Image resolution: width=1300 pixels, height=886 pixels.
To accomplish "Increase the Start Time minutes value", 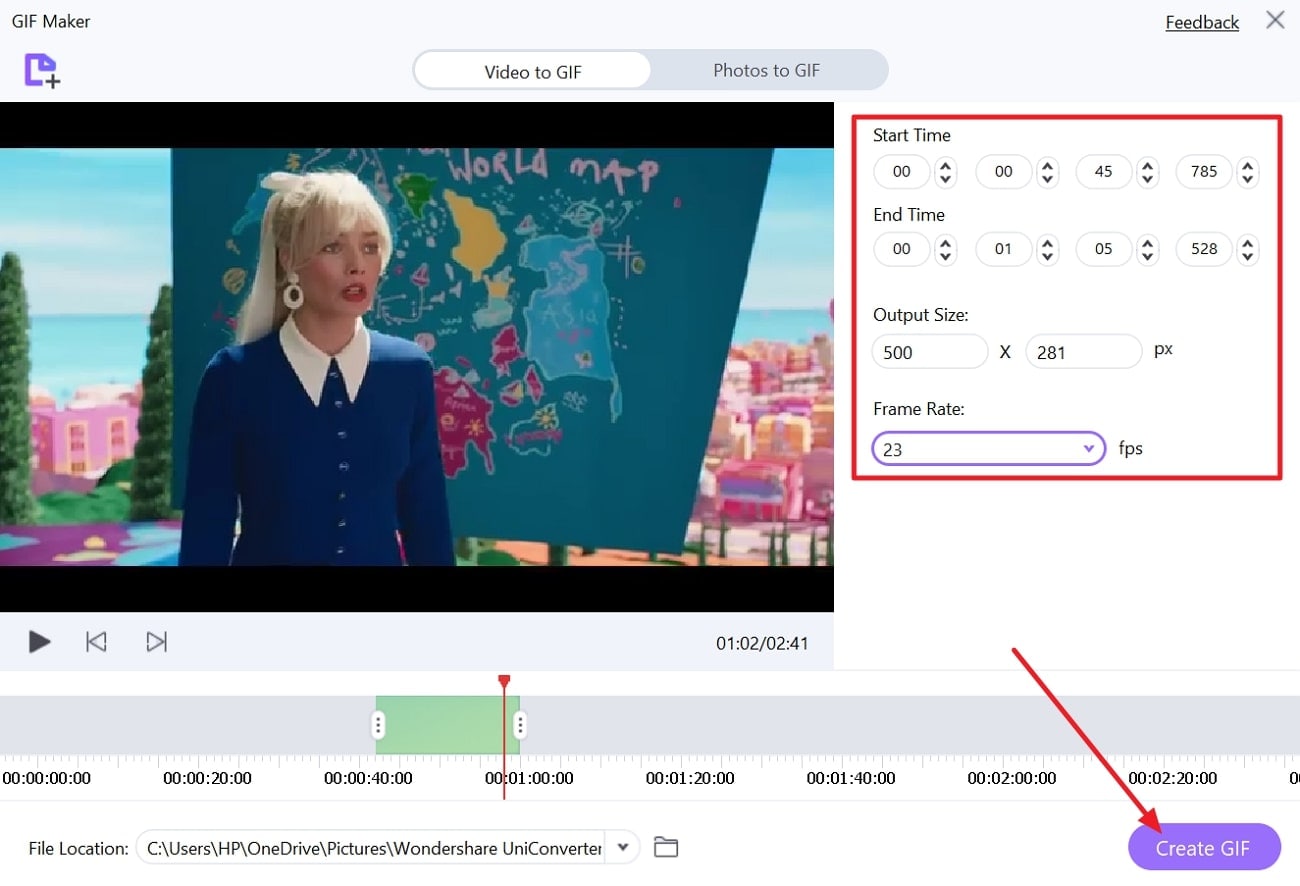I will [1047, 165].
